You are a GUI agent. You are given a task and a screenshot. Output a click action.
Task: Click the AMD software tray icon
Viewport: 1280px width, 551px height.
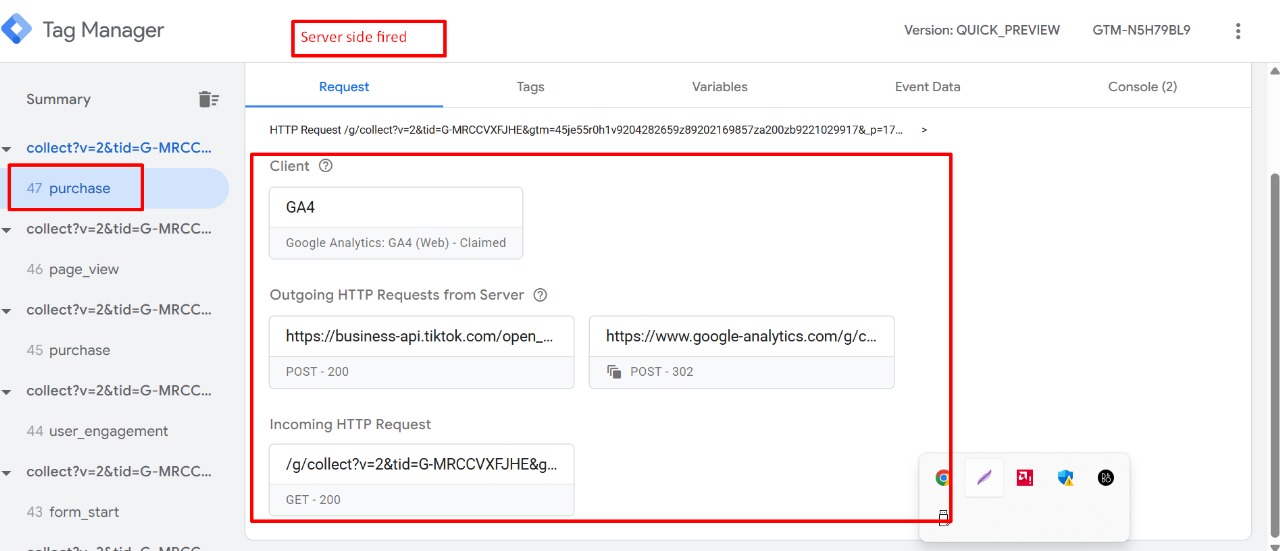click(x=1025, y=478)
